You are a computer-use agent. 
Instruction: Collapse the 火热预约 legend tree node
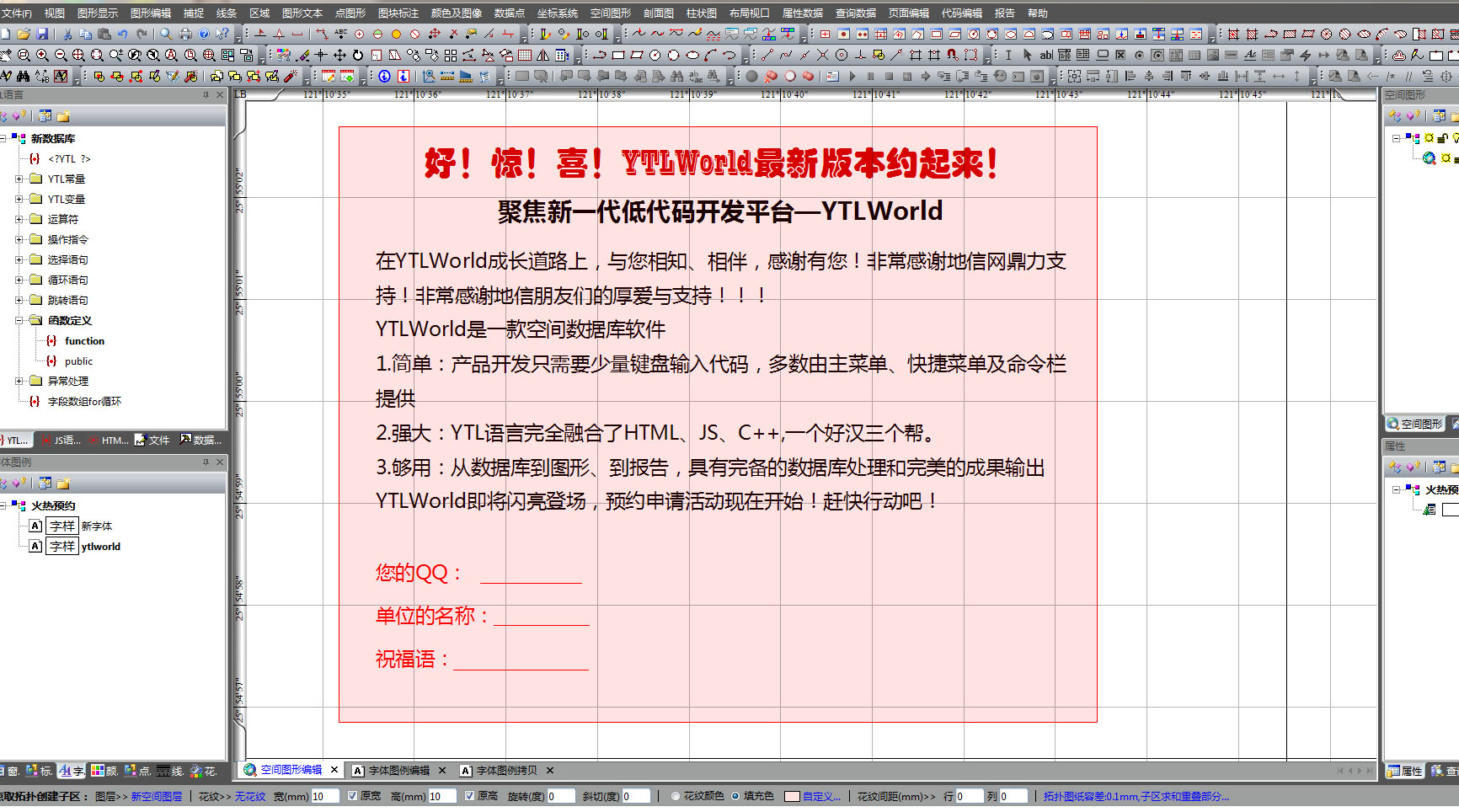click(x=3, y=505)
